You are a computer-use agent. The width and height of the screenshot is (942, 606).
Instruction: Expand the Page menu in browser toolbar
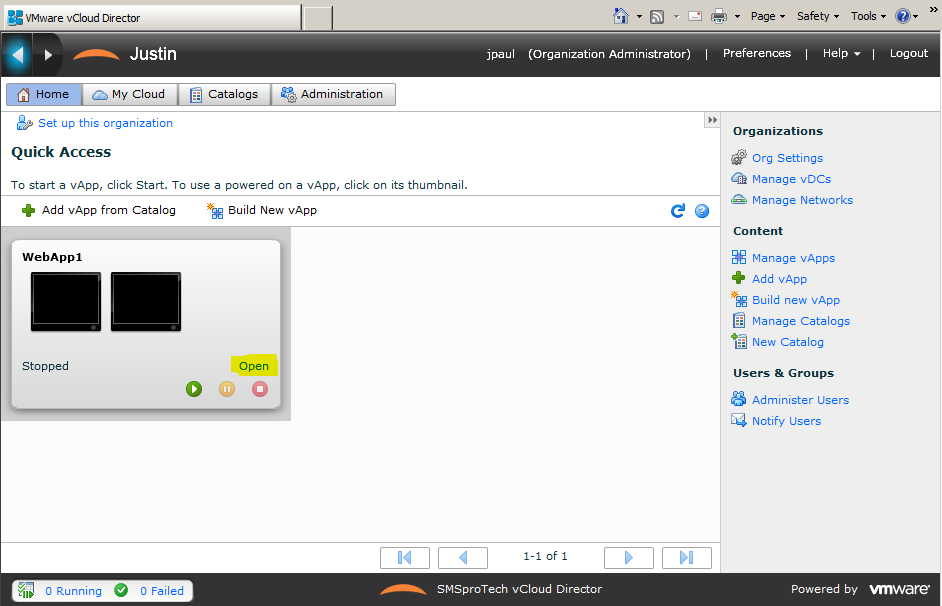(768, 16)
